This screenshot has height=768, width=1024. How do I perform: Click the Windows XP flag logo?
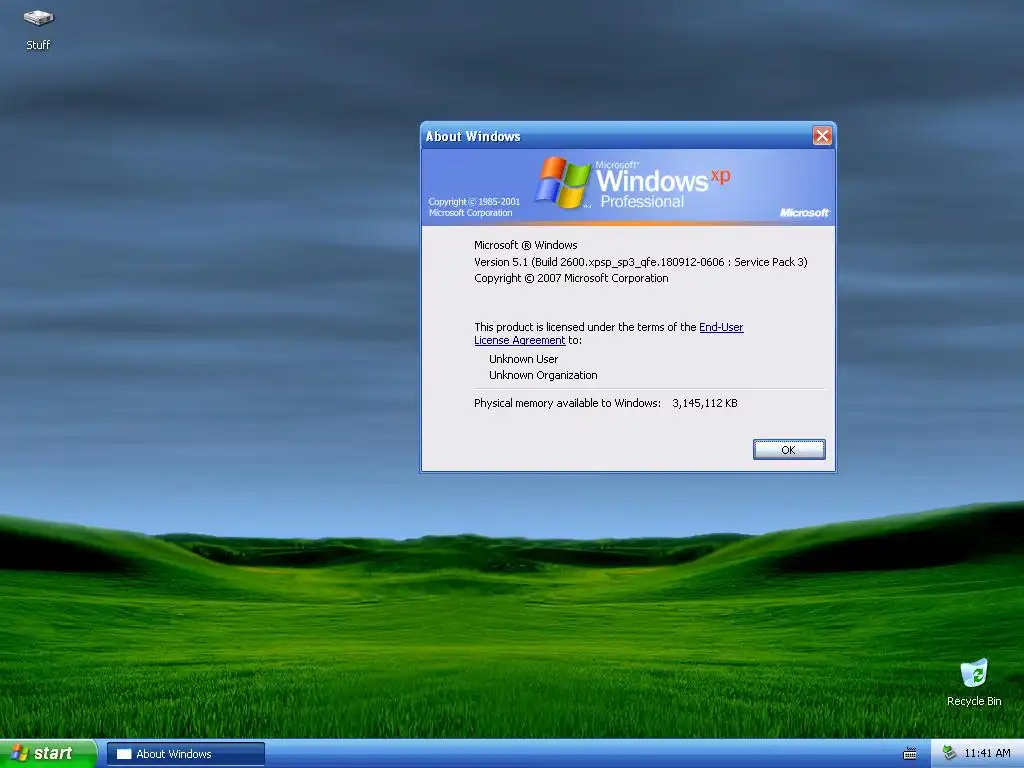[562, 182]
